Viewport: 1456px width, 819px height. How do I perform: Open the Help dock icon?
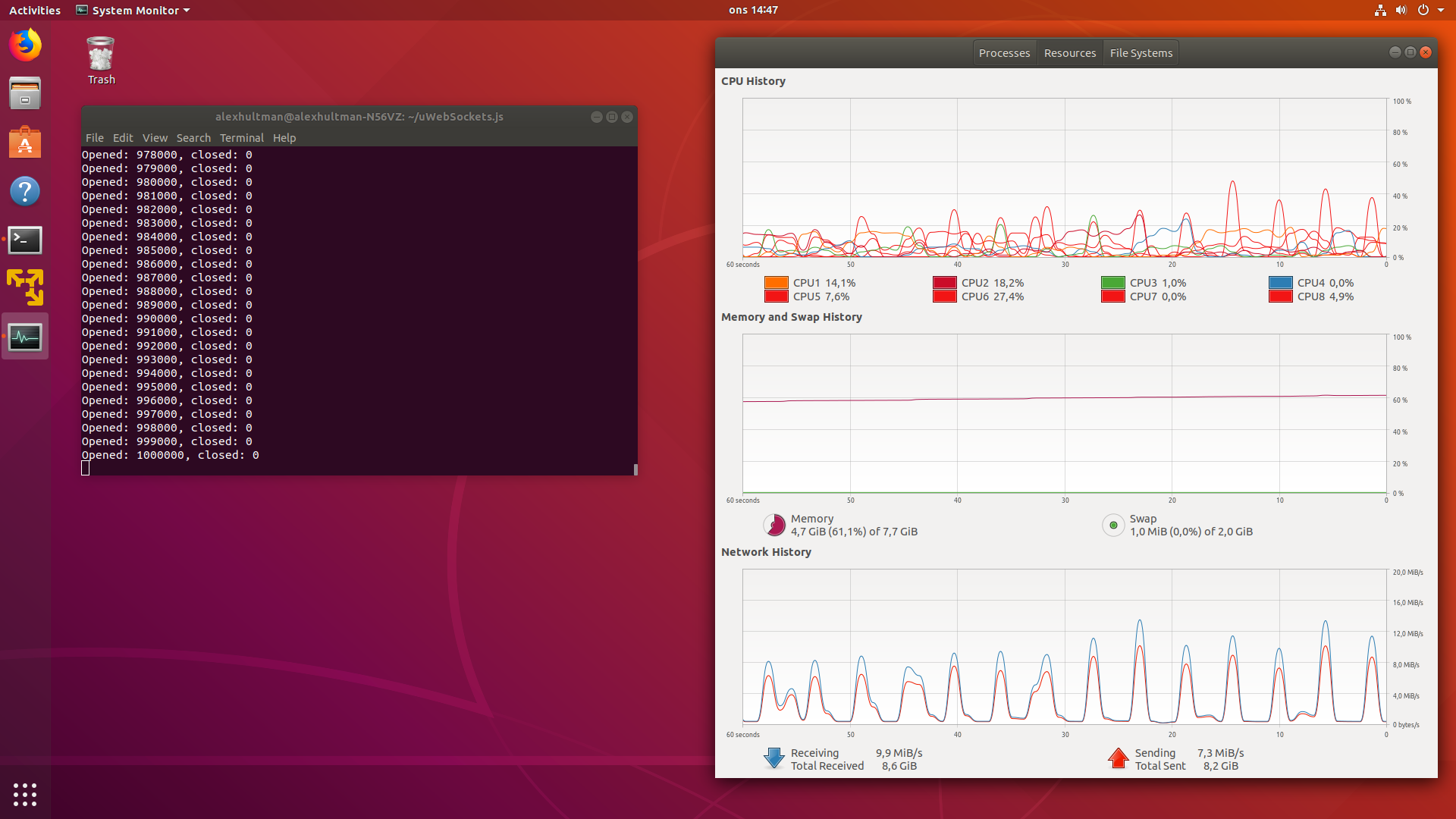[25, 191]
